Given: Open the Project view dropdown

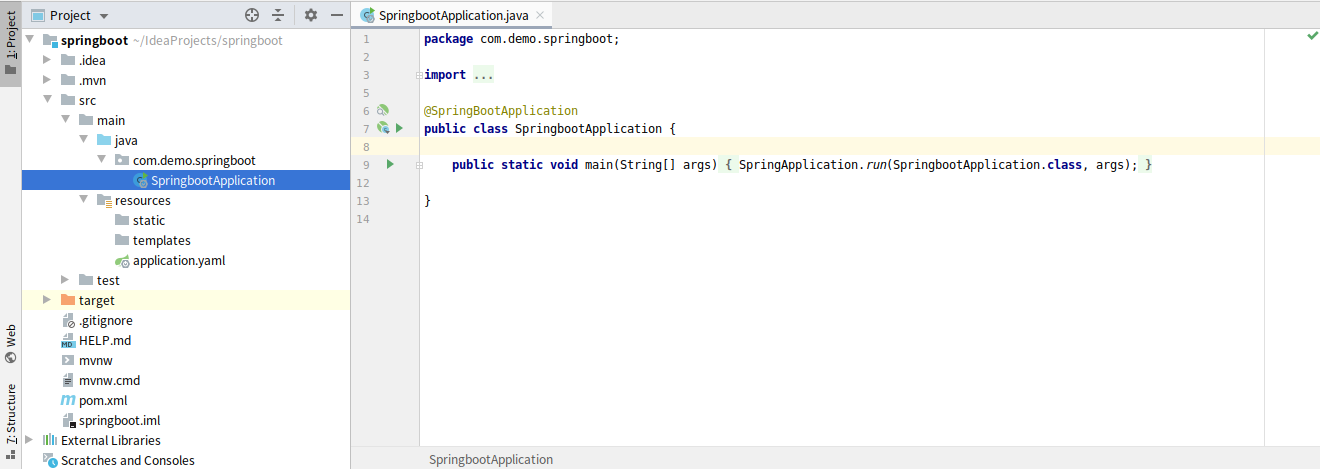Looking at the screenshot, I should tap(104, 16).
